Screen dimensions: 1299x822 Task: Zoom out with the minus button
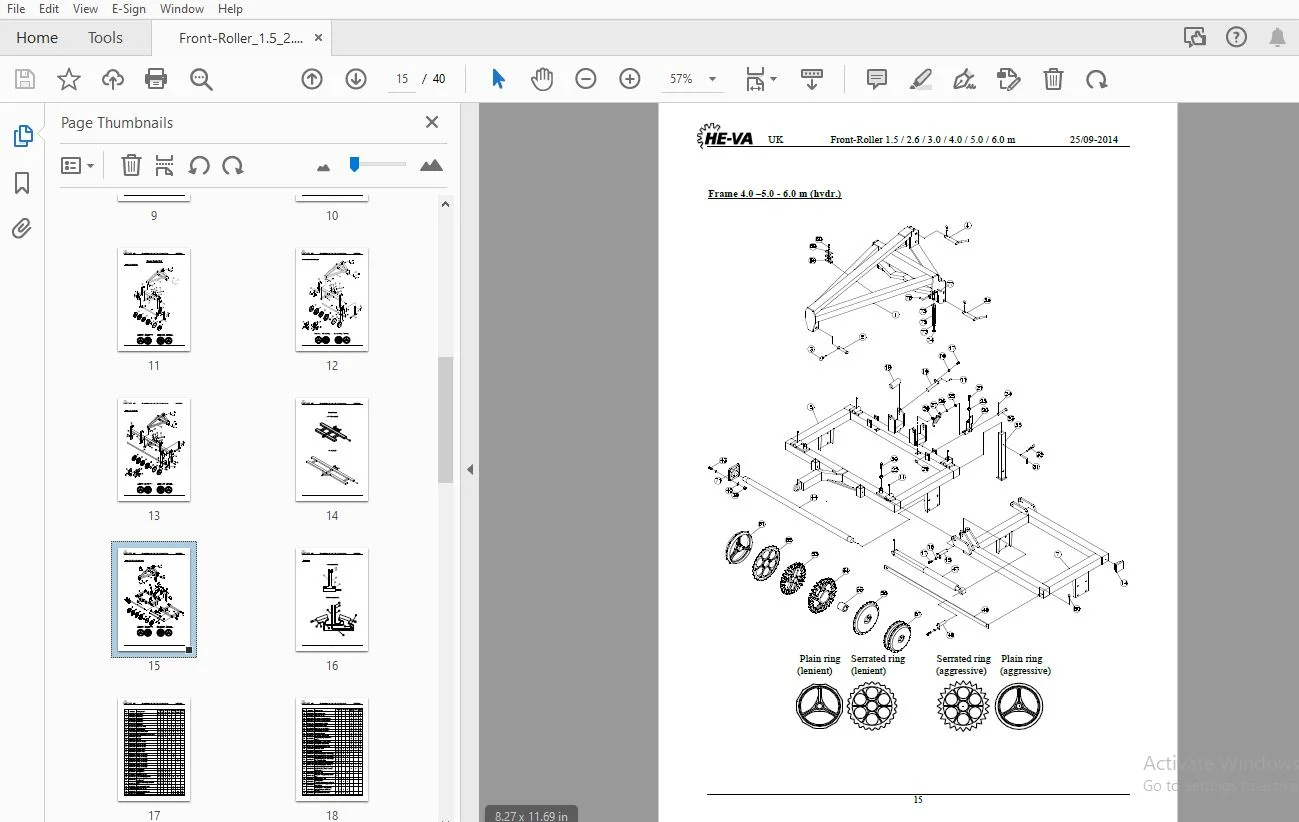(x=586, y=79)
